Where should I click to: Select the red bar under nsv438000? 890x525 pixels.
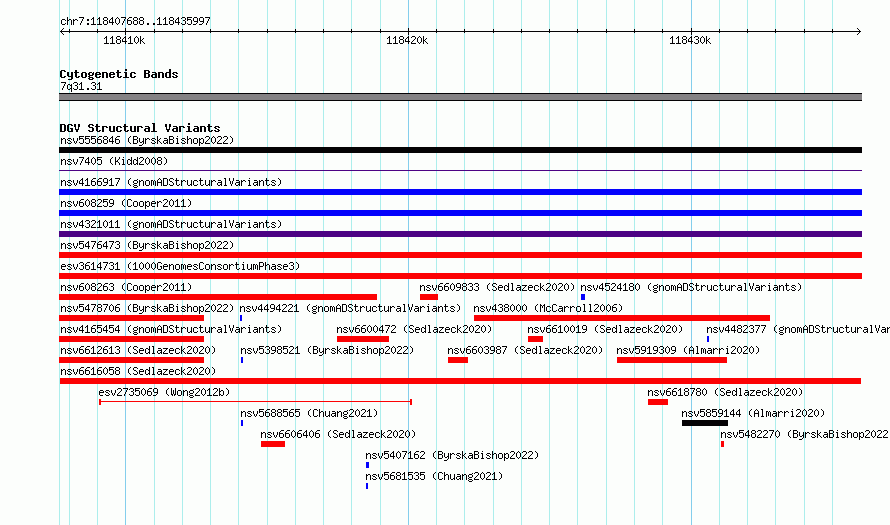622,318
